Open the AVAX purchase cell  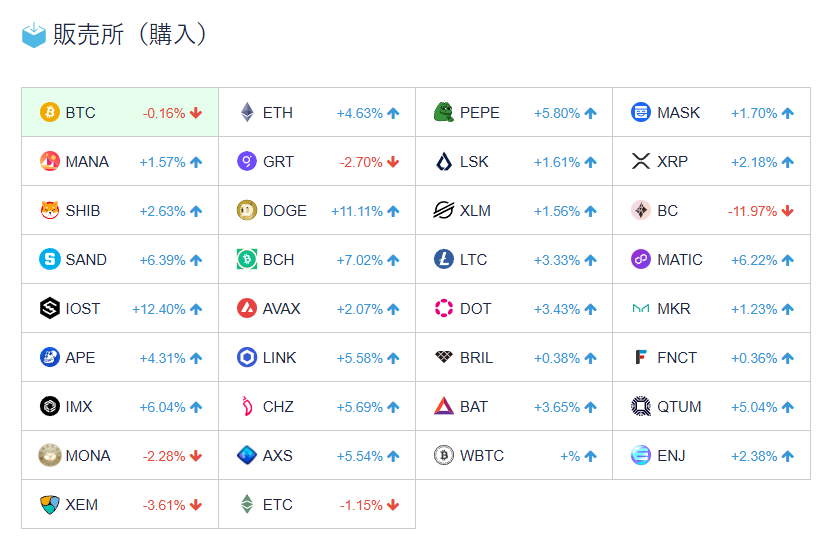pyautogui.click(x=317, y=308)
